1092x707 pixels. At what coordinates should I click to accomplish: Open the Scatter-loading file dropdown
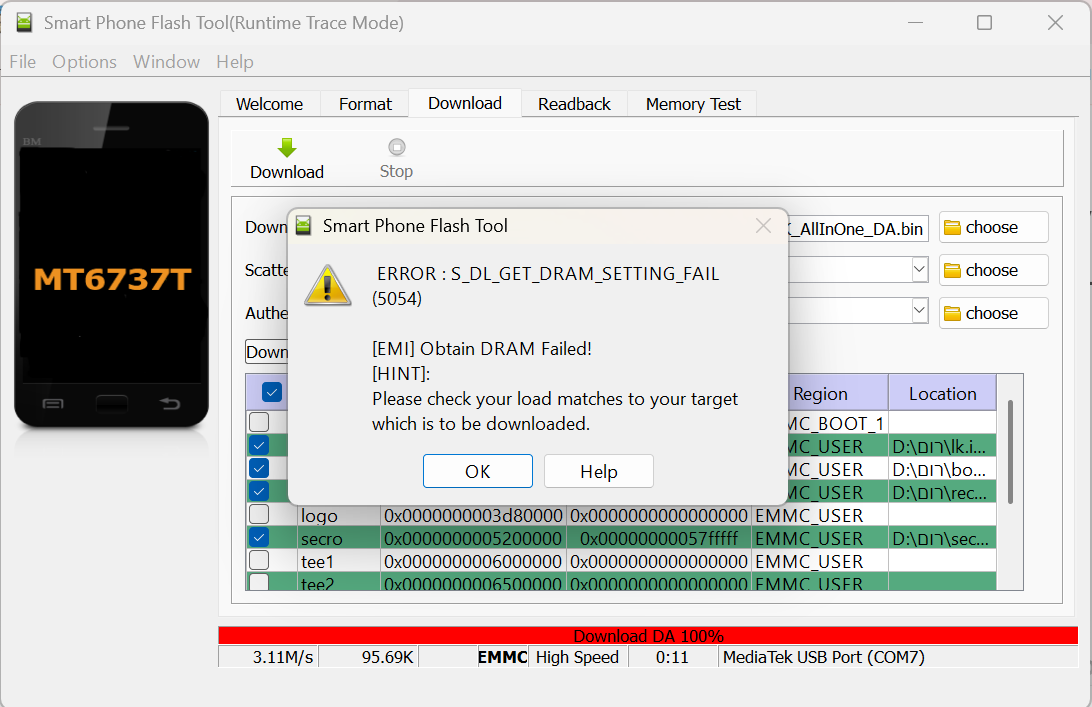917,270
